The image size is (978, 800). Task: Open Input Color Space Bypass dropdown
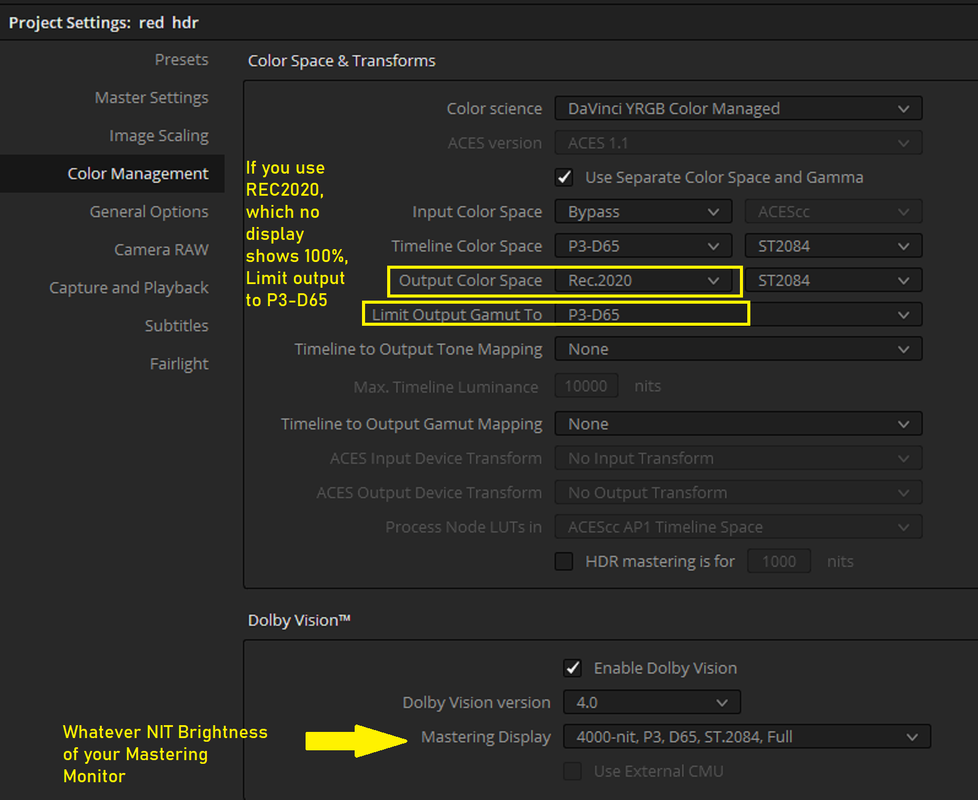click(643, 212)
